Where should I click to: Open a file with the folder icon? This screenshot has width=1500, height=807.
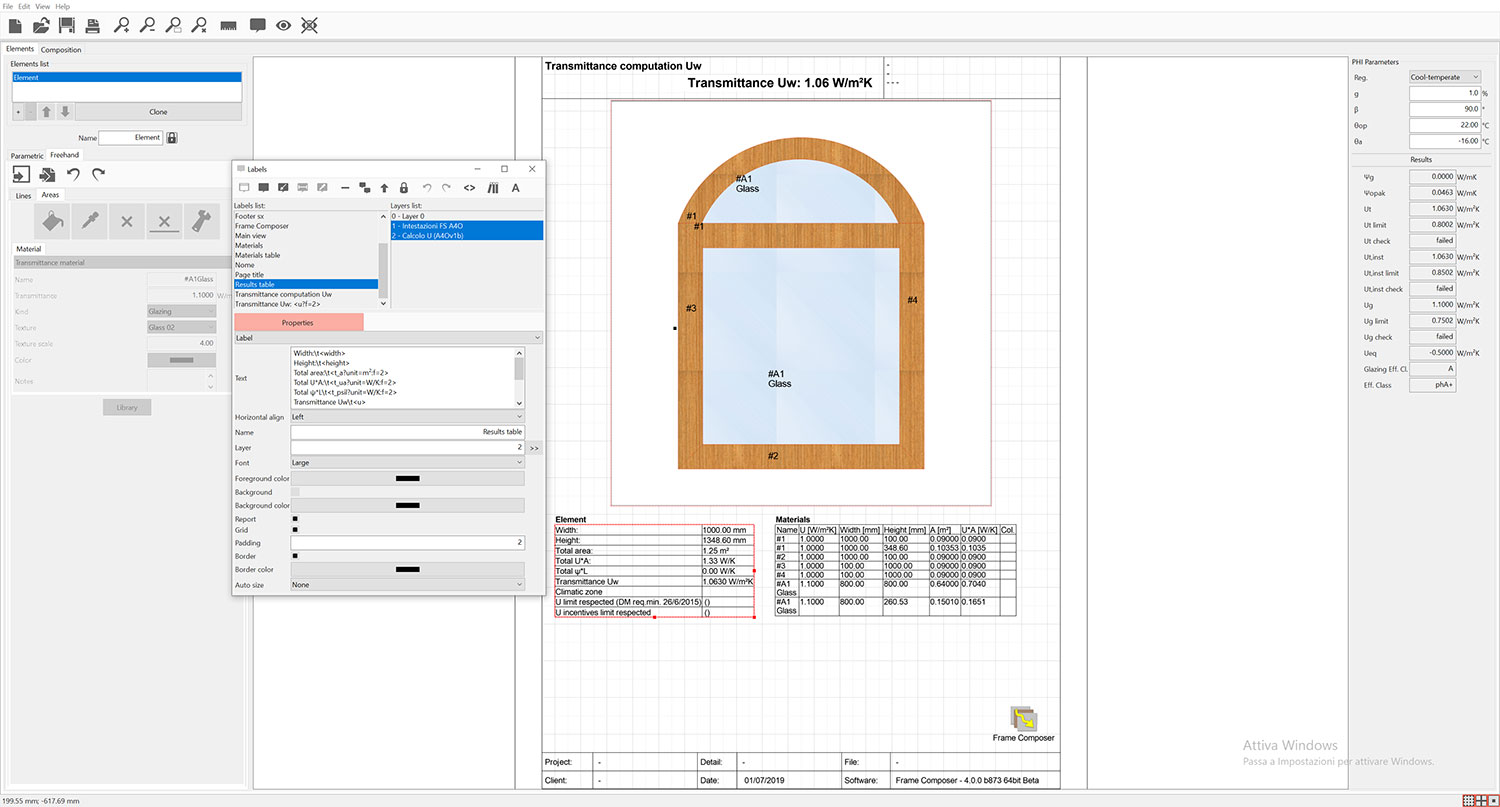point(42,25)
